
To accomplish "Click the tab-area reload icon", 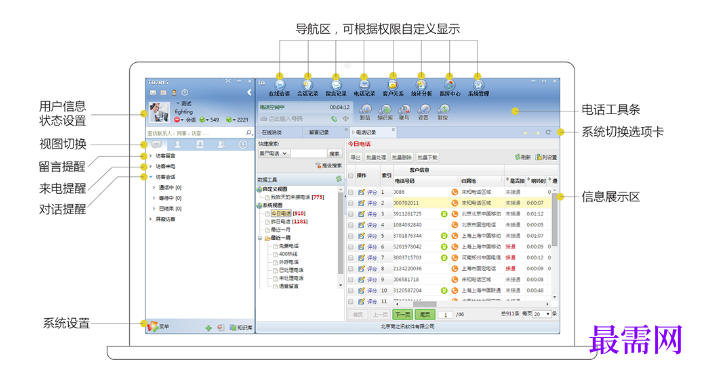I will [548, 132].
